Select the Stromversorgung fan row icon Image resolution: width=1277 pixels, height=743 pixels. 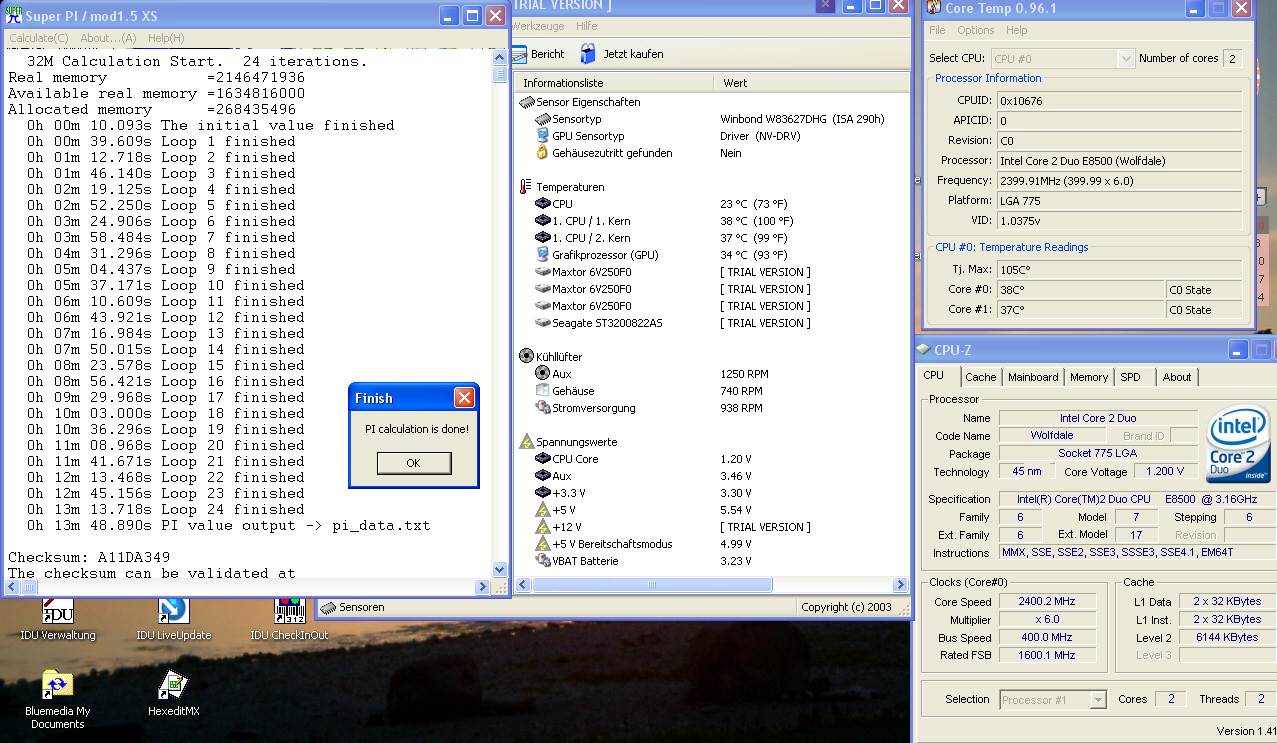click(x=543, y=408)
